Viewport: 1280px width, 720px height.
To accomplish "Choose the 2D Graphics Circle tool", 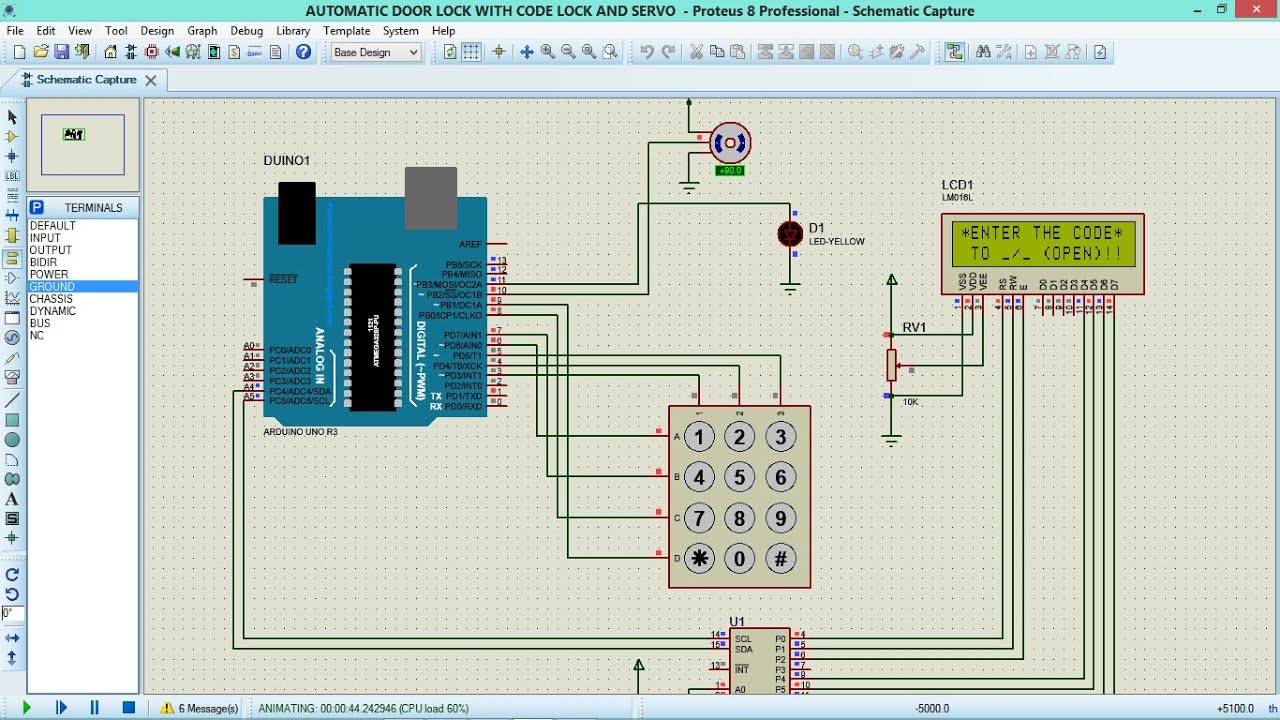I will [12, 439].
